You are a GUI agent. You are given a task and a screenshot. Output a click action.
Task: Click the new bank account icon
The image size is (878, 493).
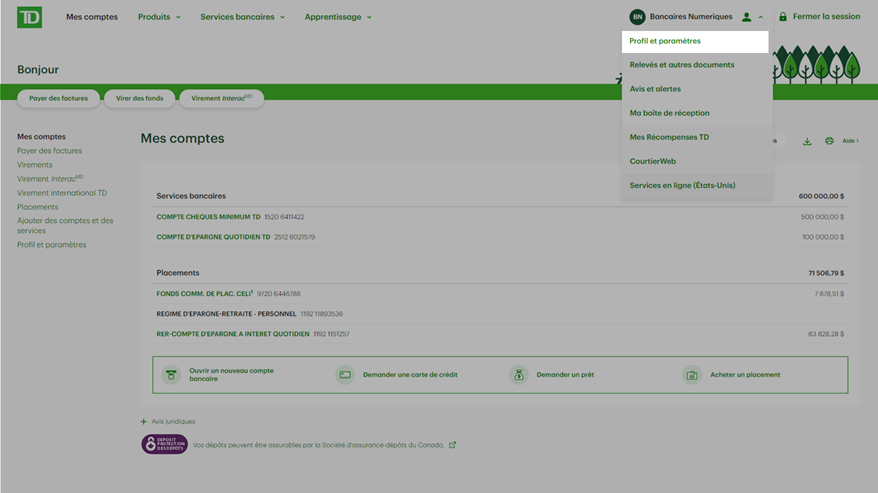tap(171, 375)
